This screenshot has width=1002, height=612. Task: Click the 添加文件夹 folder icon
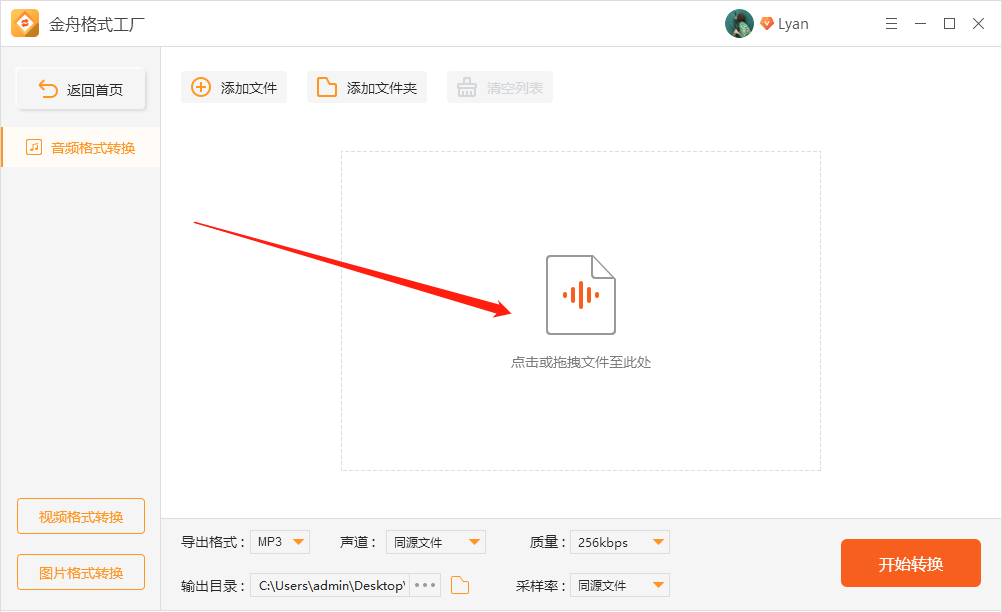pos(327,88)
